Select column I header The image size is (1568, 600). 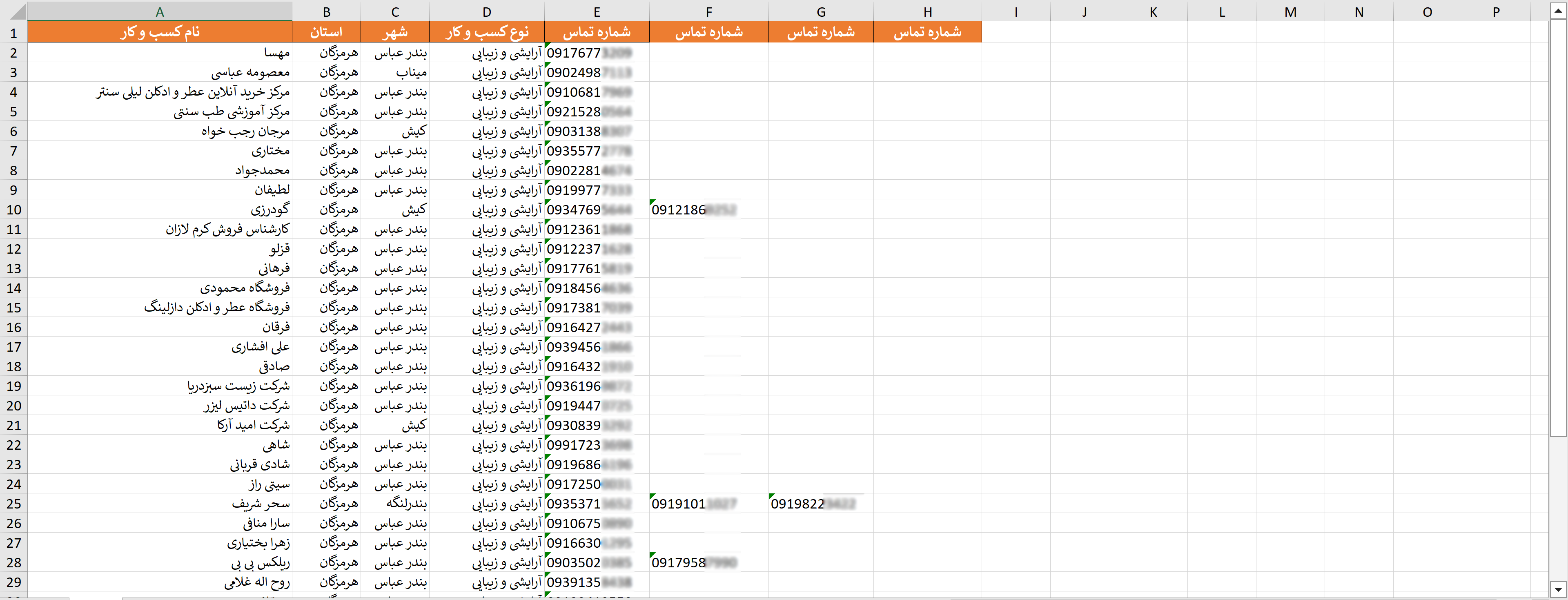1016,11
